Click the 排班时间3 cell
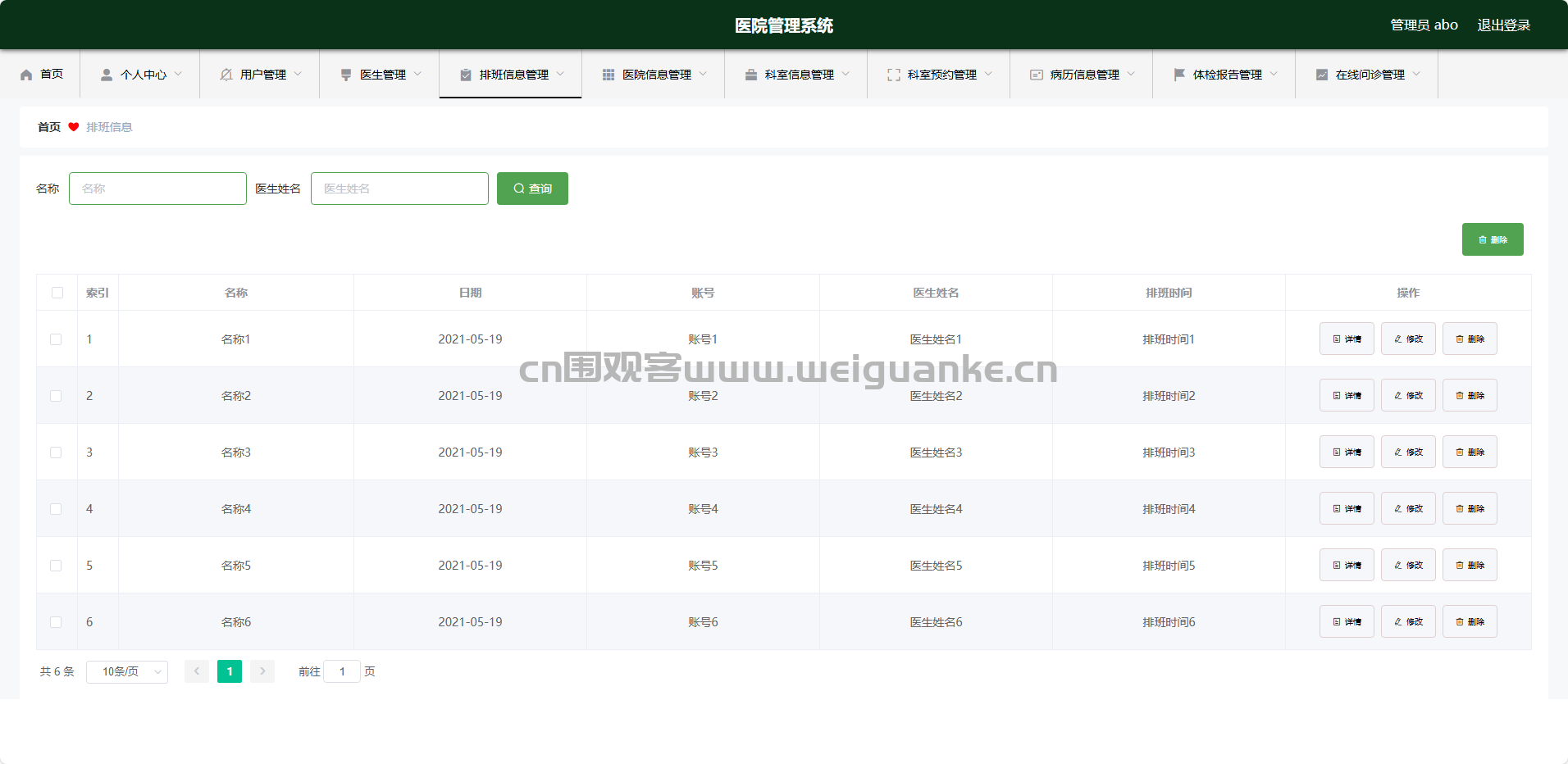Image resolution: width=1568 pixels, height=764 pixels. pyautogui.click(x=1169, y=452)
